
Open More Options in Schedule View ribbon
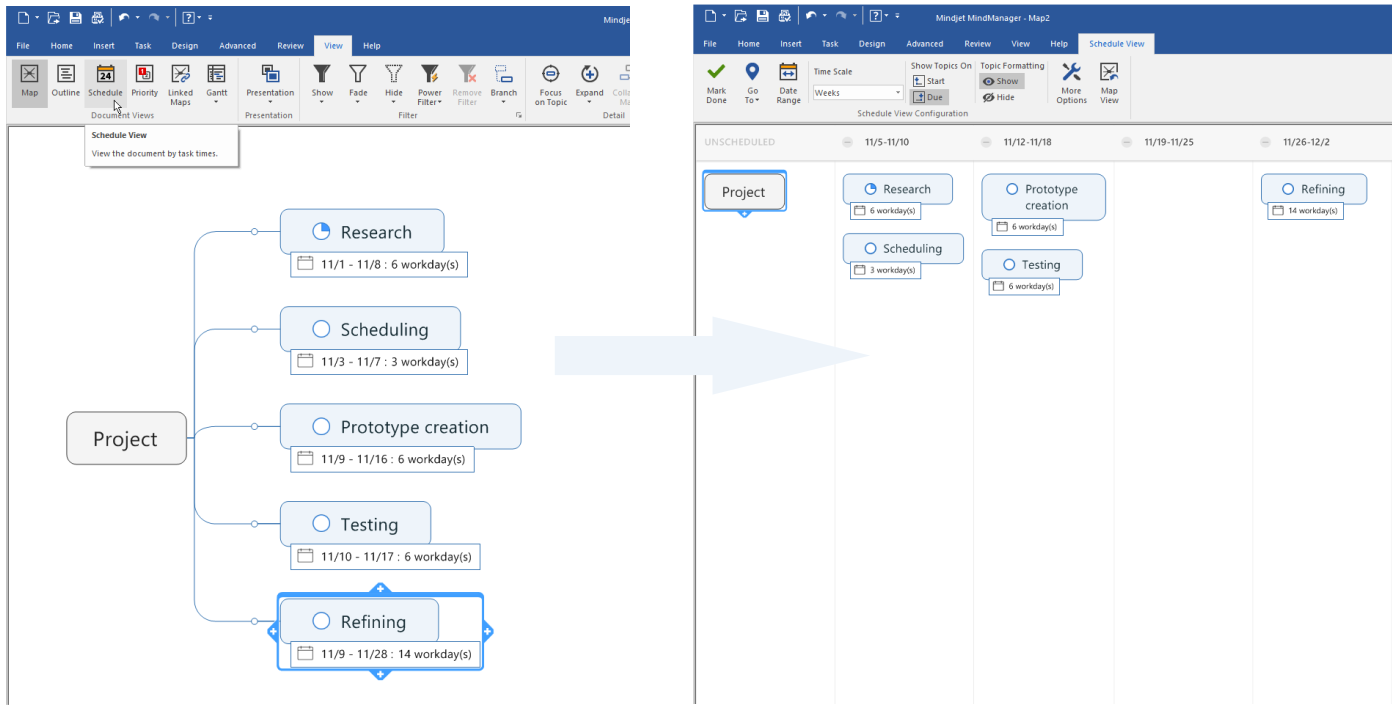1071,83
